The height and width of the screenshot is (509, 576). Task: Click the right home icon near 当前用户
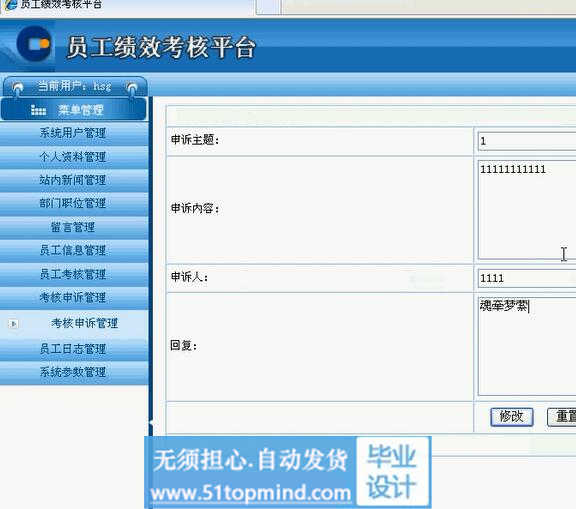132,88
